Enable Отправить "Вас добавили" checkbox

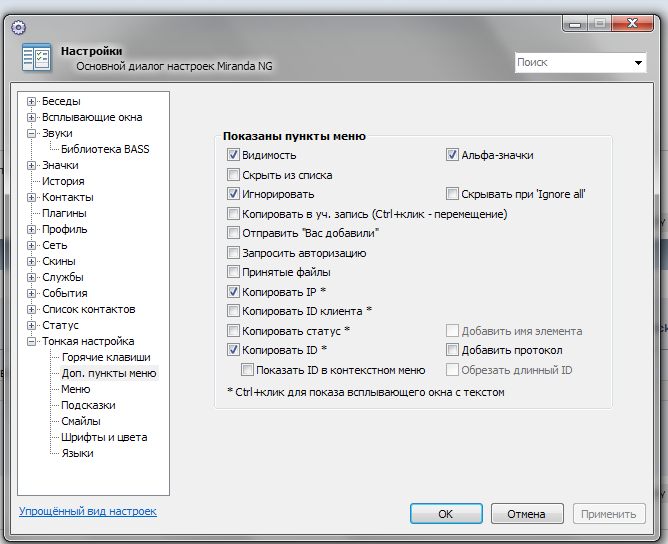233,233
